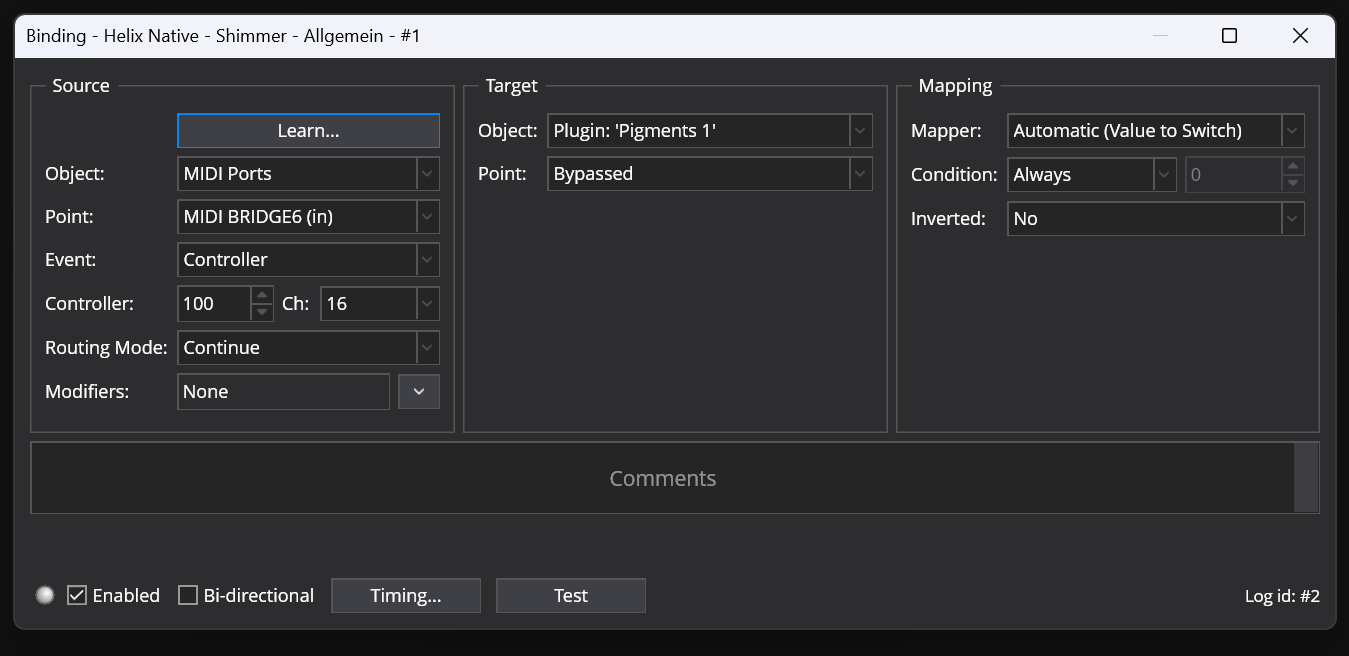Image resolution: width=1349 pixels, height=656 pixels.
Task: Click into the Comments text area
Action: [x=662, y=478]
